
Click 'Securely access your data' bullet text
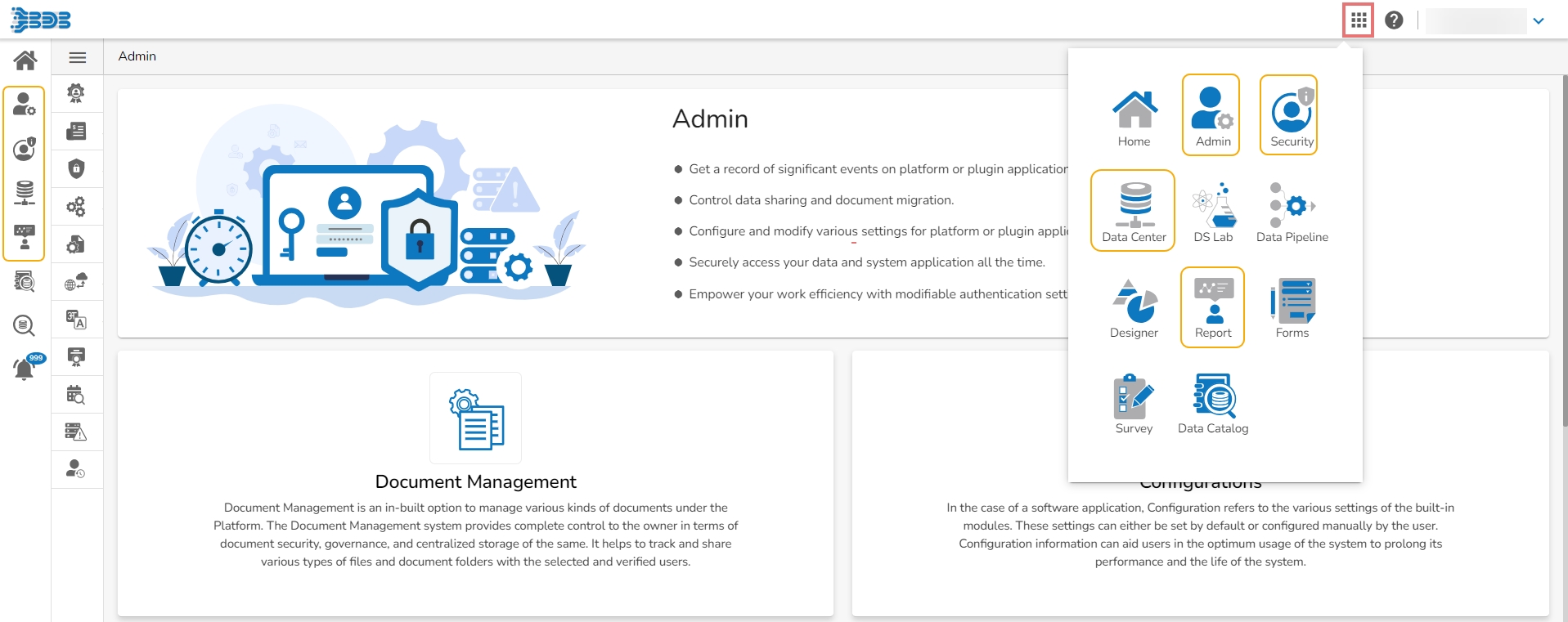coord(867,262)
